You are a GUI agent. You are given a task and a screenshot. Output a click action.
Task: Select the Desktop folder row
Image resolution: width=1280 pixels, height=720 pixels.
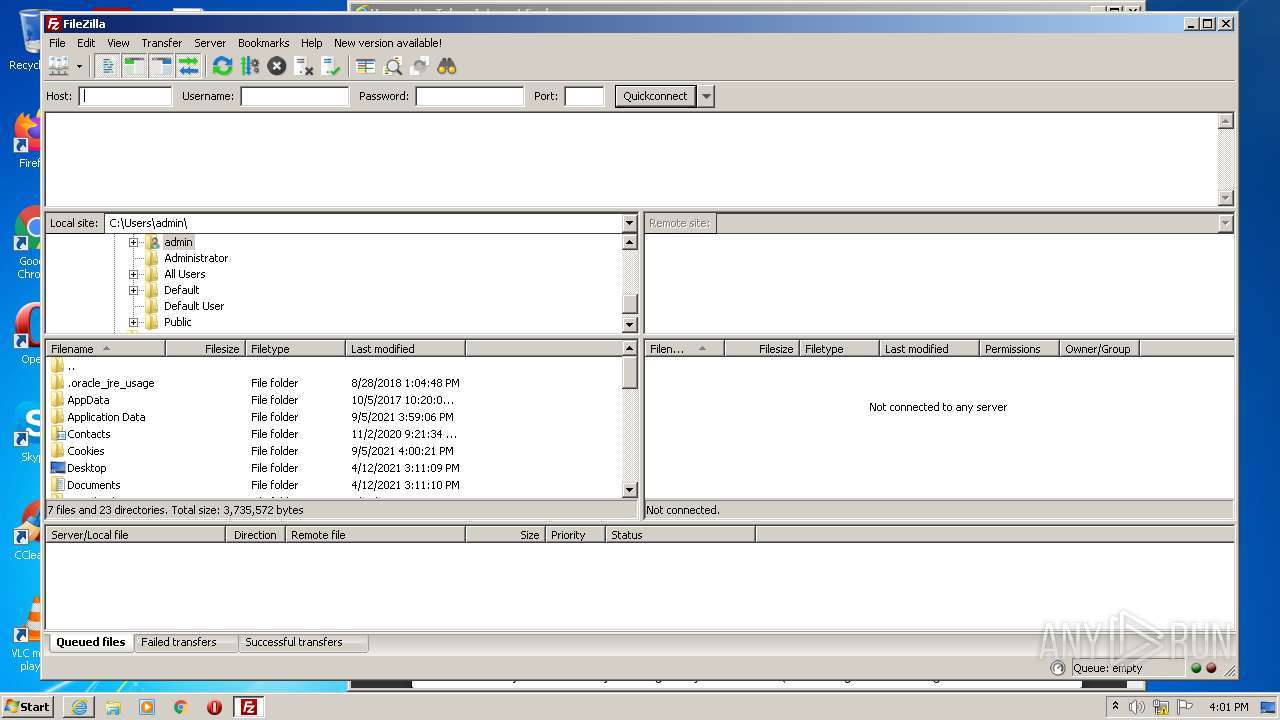point(334,468)
